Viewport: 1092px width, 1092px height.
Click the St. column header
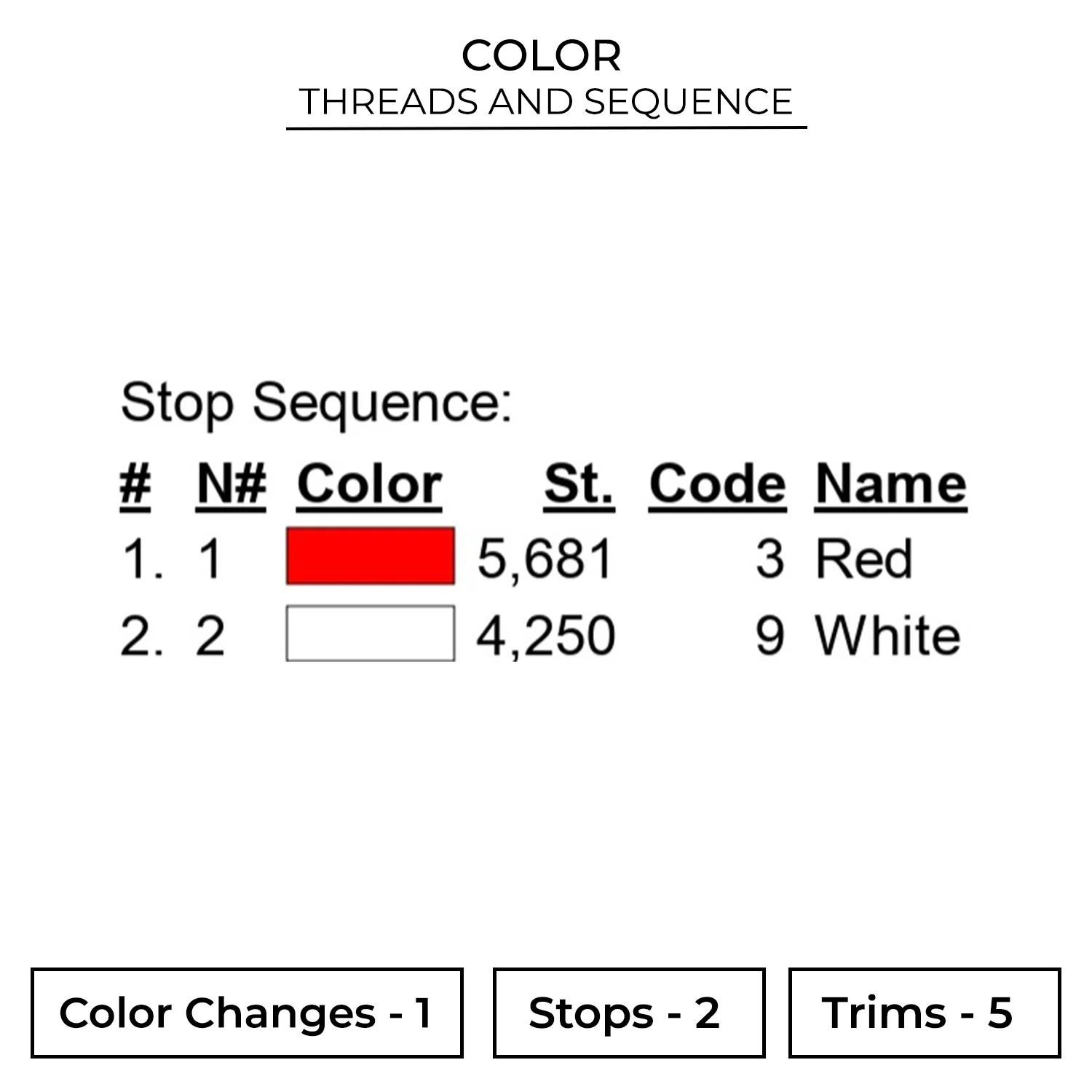579,485
